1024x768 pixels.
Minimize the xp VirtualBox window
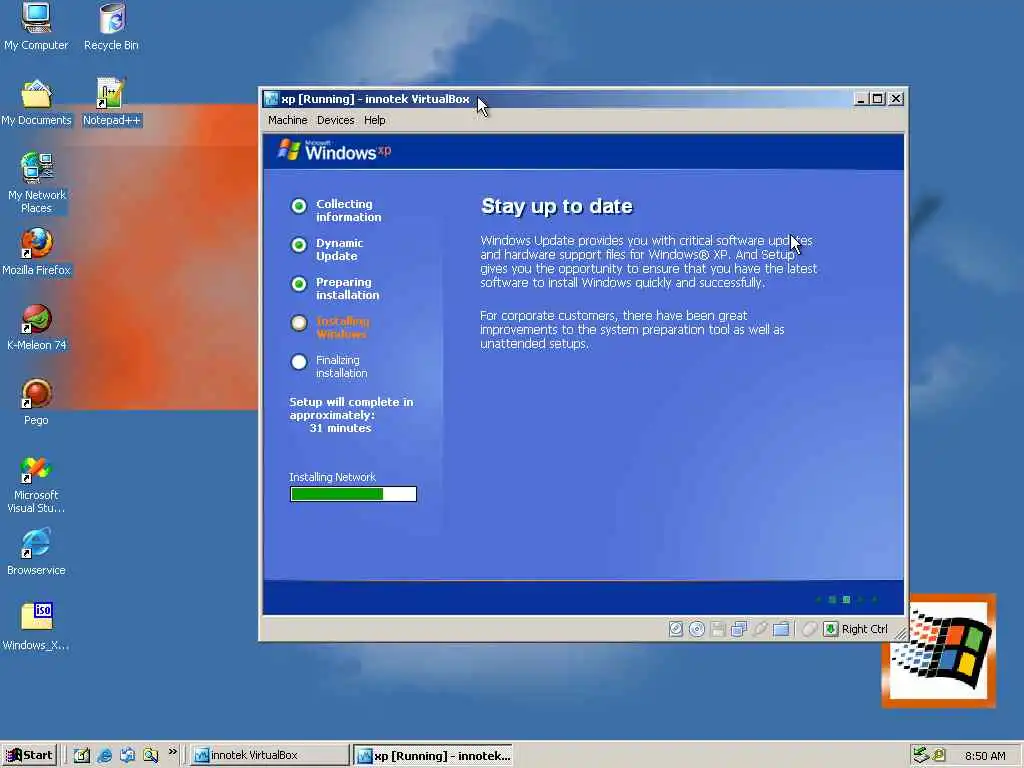[861, 99]
